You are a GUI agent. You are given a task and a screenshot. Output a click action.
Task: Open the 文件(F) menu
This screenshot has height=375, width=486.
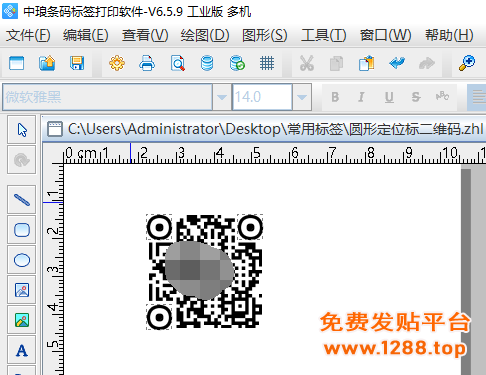tap(28, 35)
